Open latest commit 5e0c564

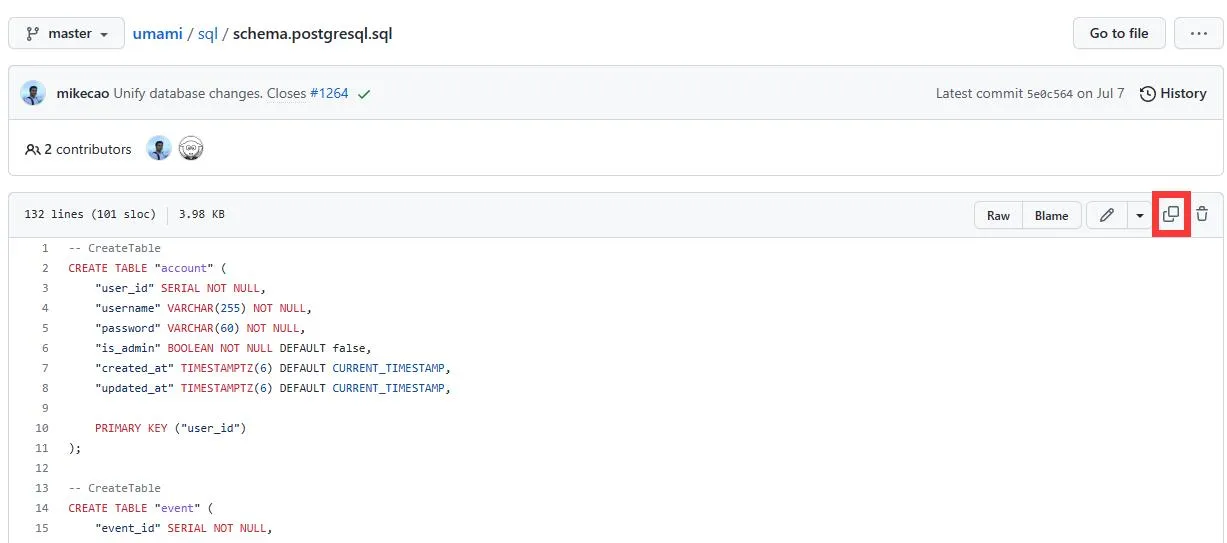click(1050, 93)
